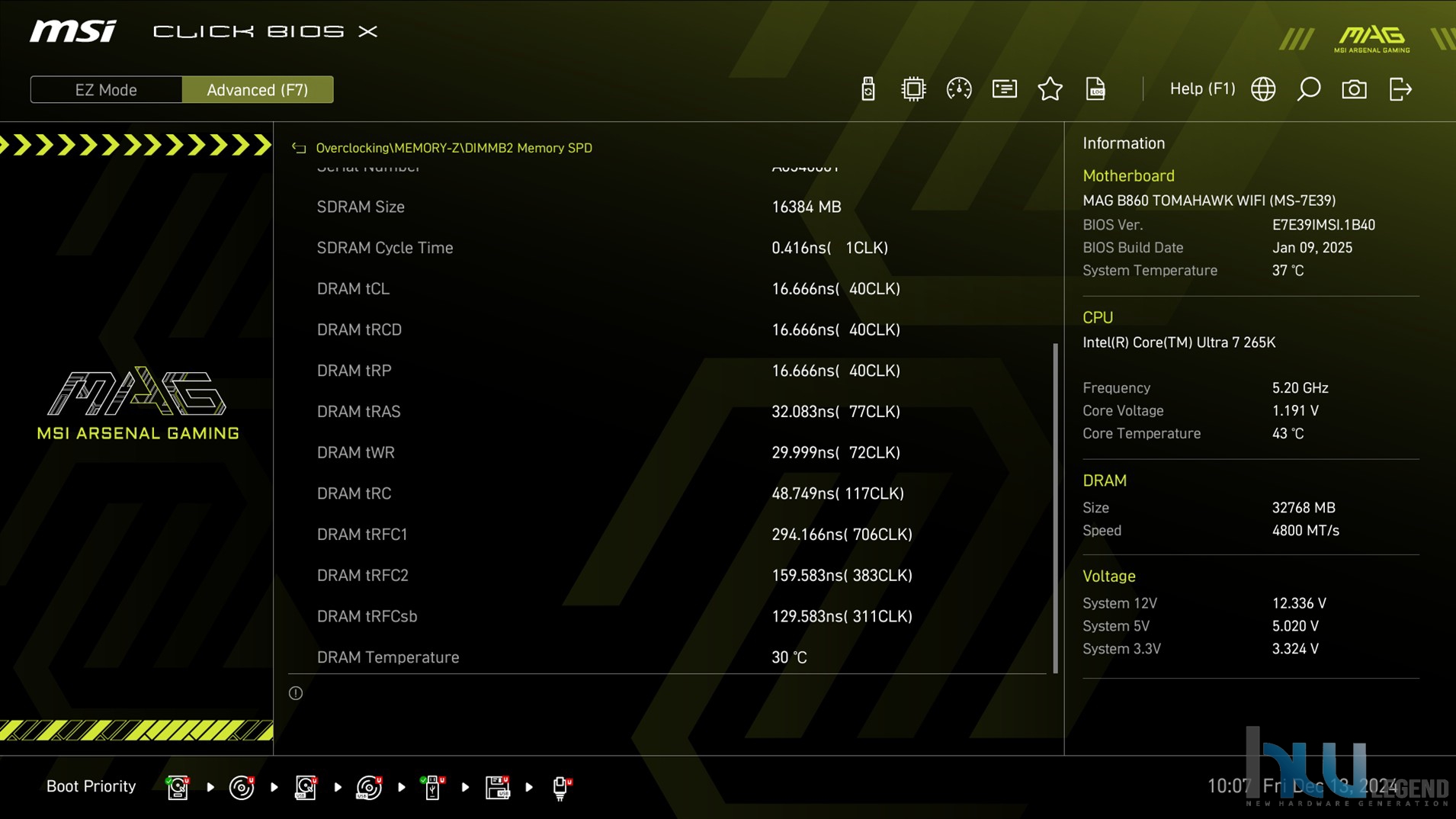Select the hard disk boot device icon
The image size is (1456, 819).
point(178,787)
